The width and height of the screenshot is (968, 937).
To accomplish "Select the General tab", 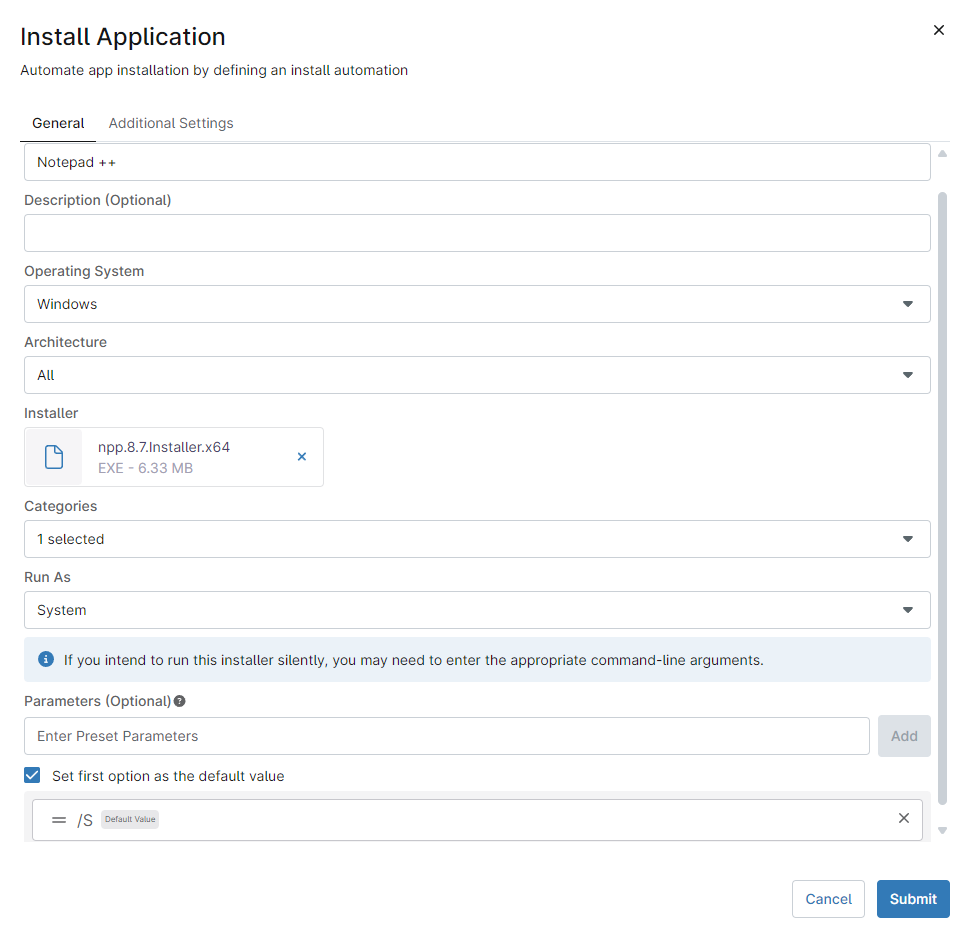I will tap(58, 123).
